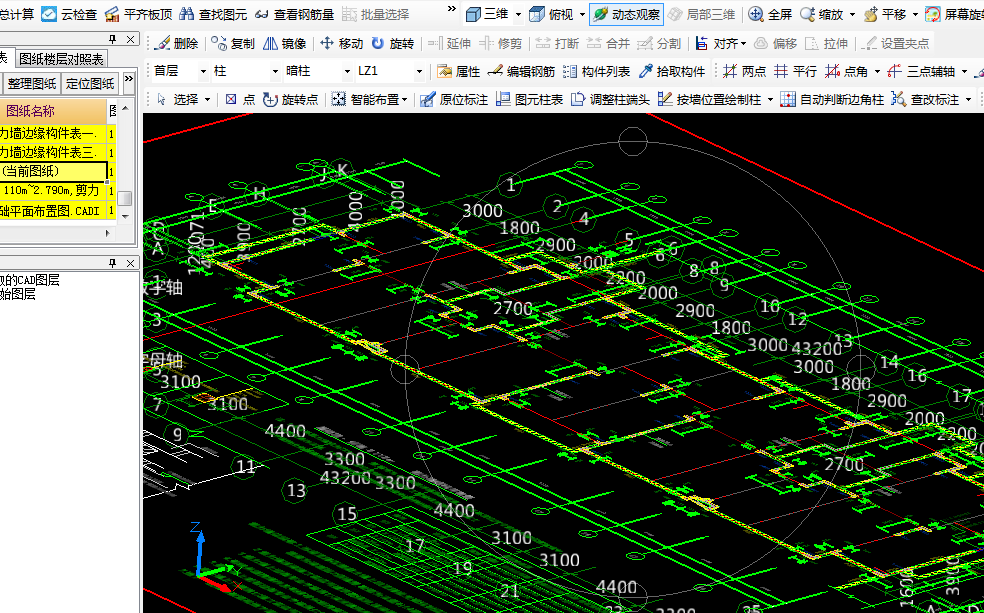The width and height of the screenshot is (984, 613).
Task: Expand the 智能布置 dropdown
Action: point(404,100)
